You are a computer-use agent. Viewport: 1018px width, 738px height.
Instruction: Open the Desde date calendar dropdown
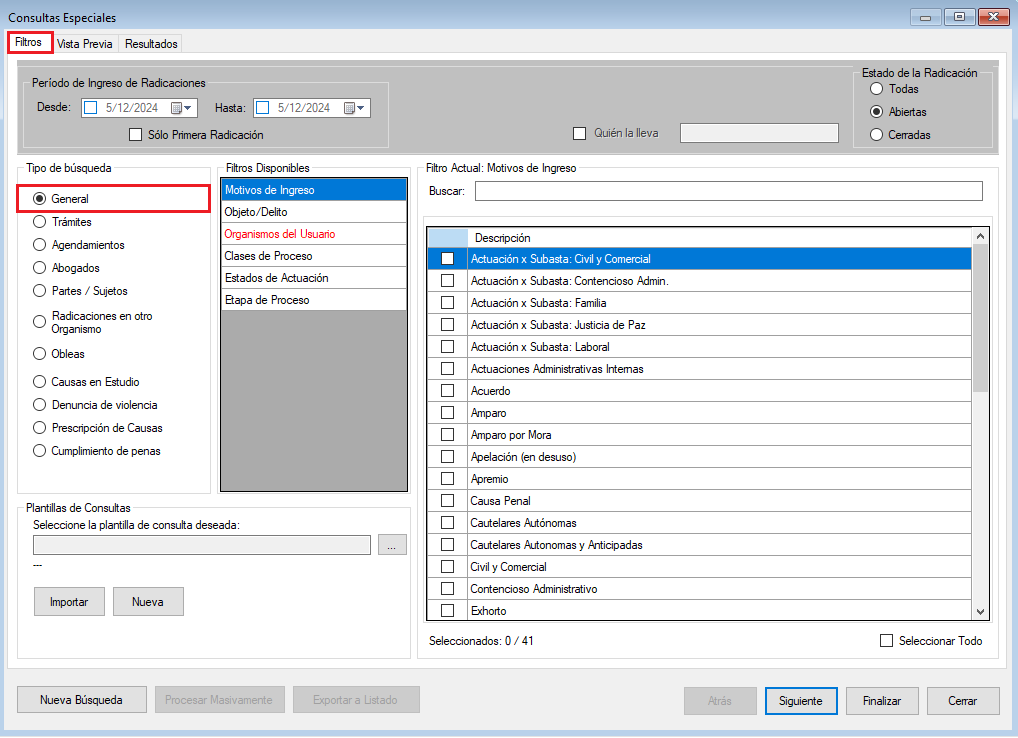[183, 108]
